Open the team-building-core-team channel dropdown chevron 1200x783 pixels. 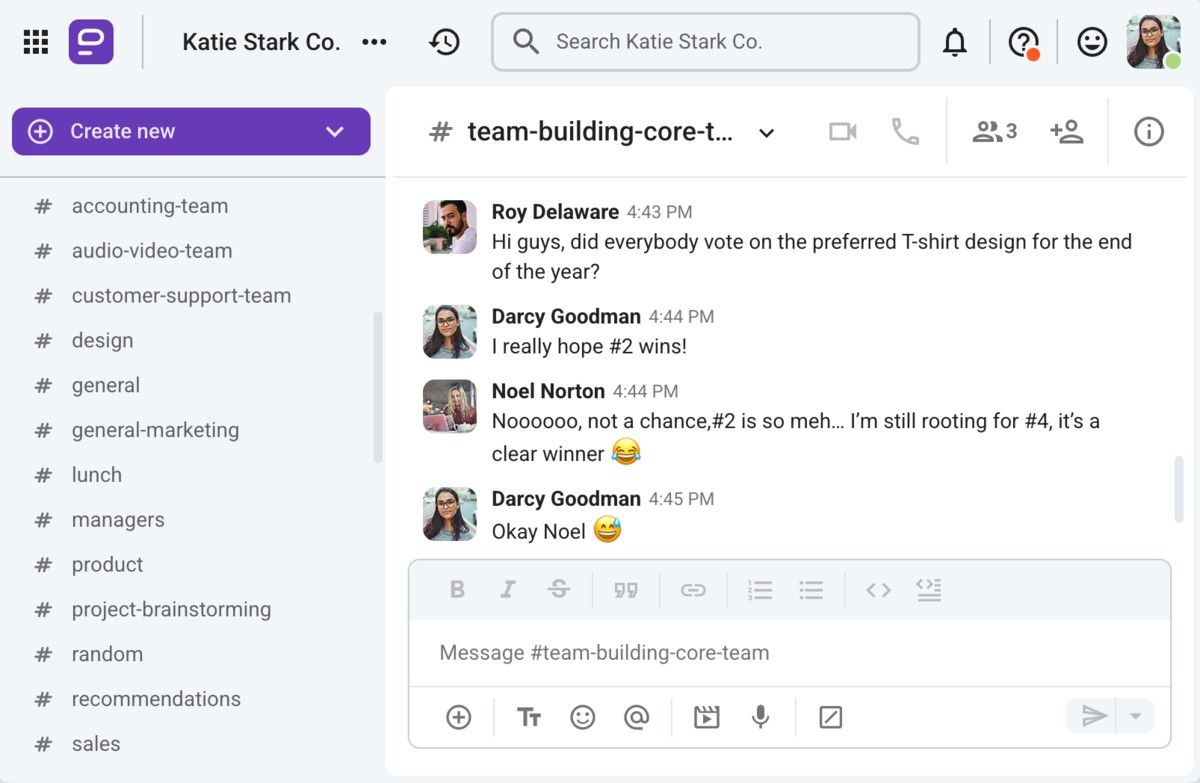click(x=766, y=133)
